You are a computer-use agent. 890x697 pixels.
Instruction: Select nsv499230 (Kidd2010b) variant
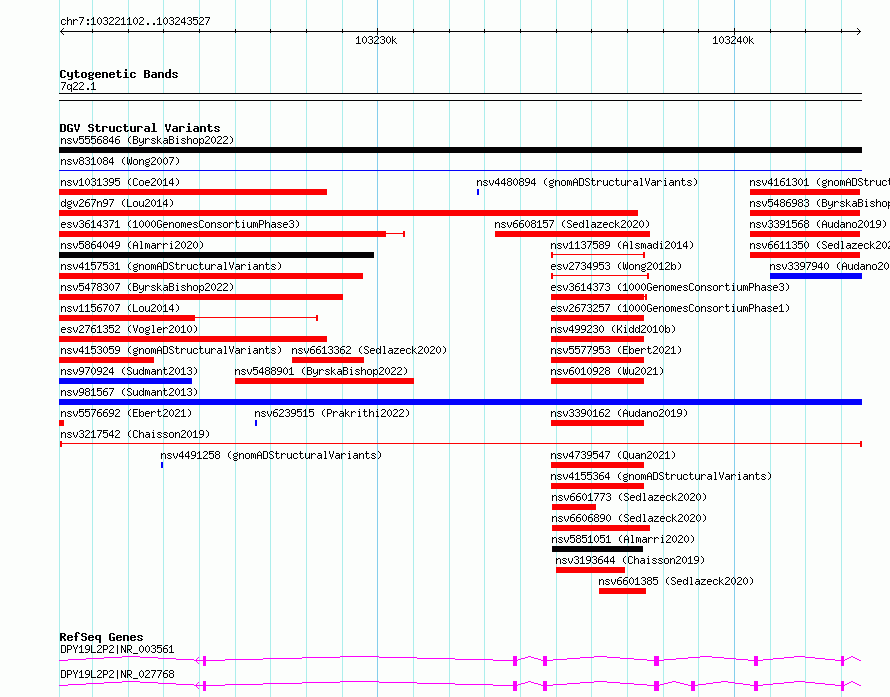pyautogui.click(x=613, y=329)
